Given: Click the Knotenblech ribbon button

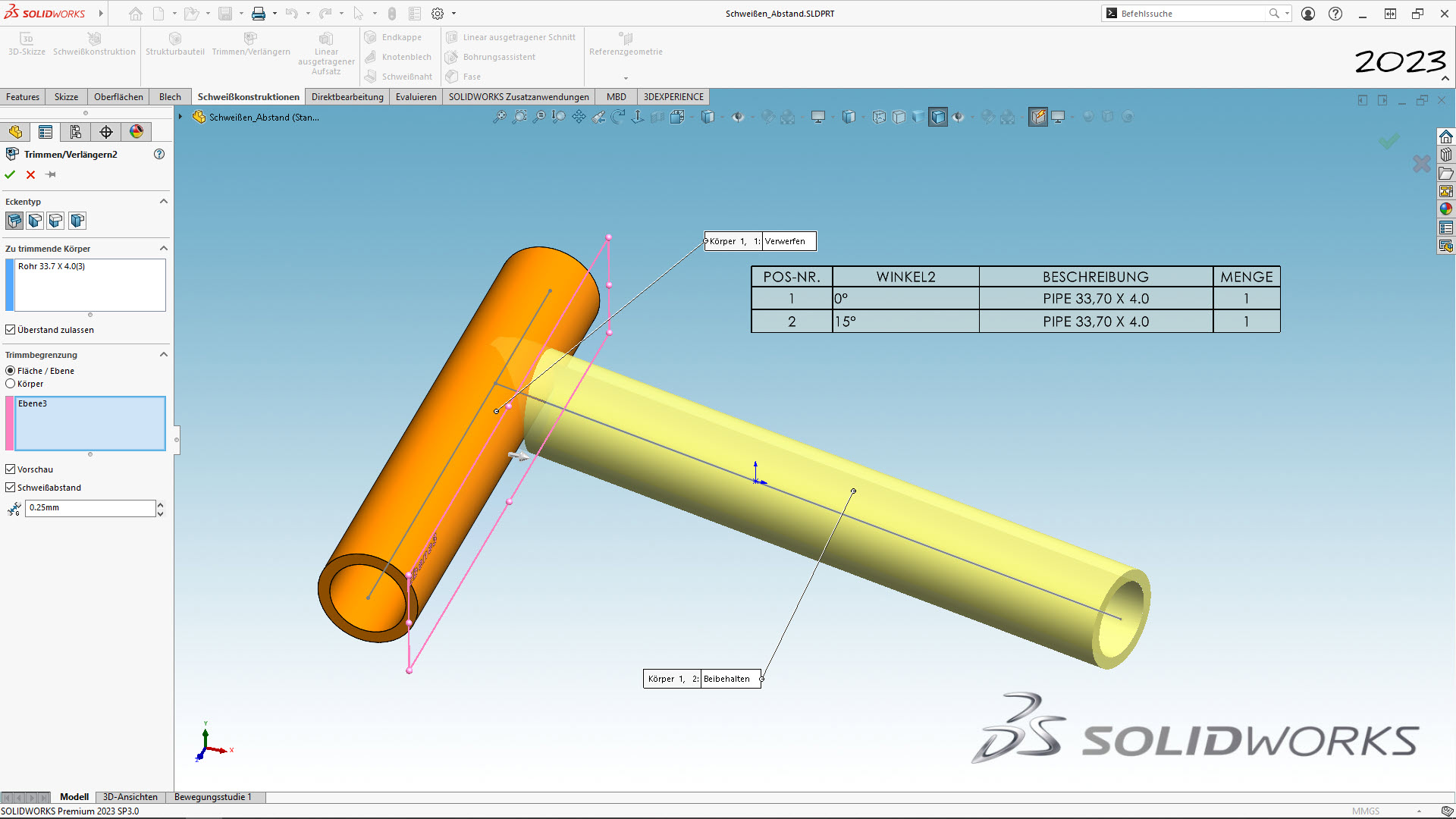Looking at the screenshot, I should click(x=398, y=57).
